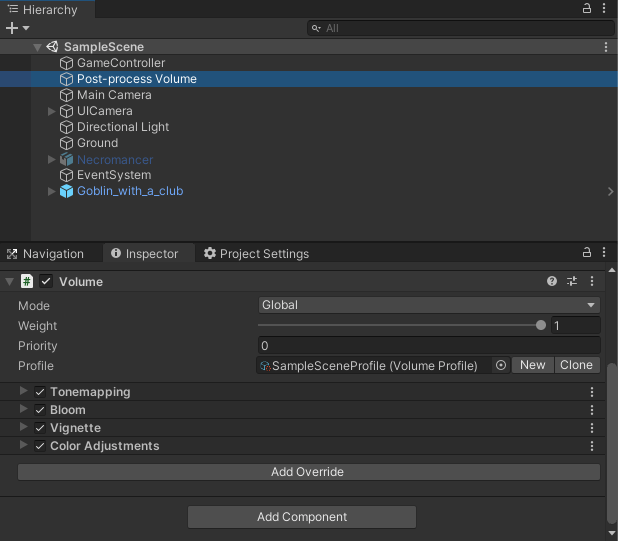Screen dimensions: 618x541
Task: Expand the UICamera object in hierarchy
Action: click(x=52, y=111)
